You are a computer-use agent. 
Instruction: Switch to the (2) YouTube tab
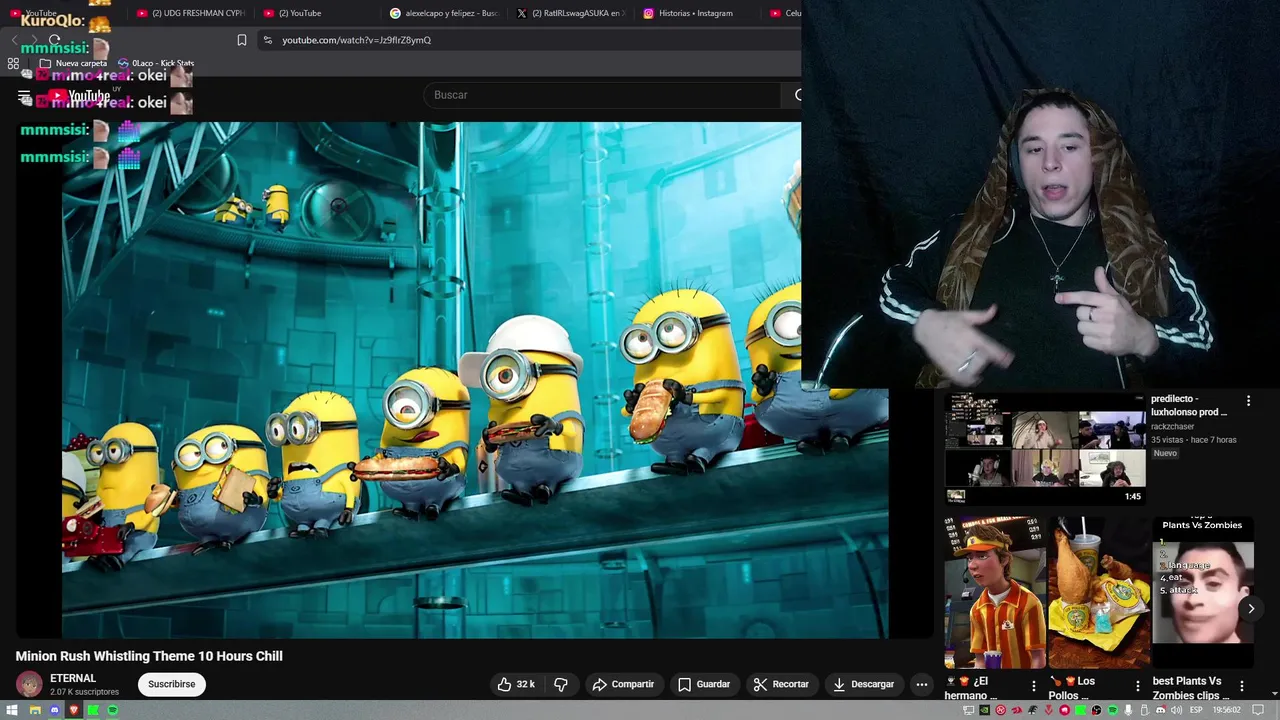(318, 13)
